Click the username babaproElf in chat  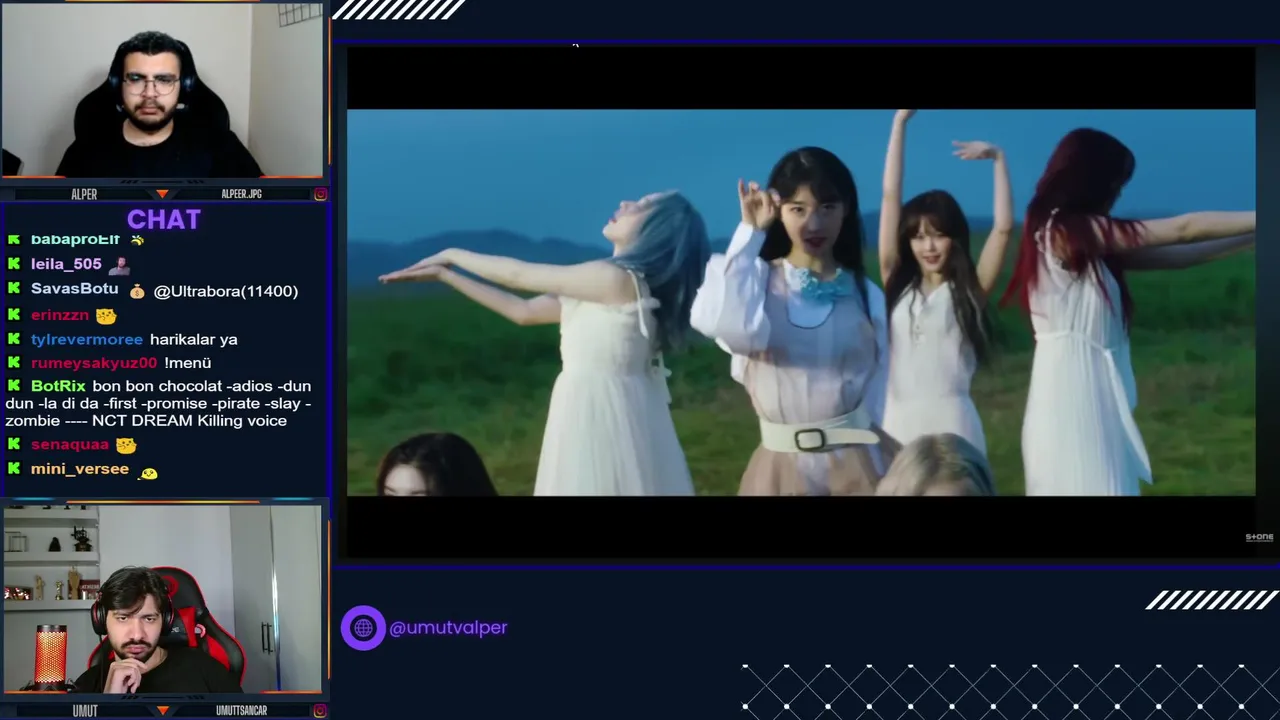pyautogui.click(x=75, y=240)
